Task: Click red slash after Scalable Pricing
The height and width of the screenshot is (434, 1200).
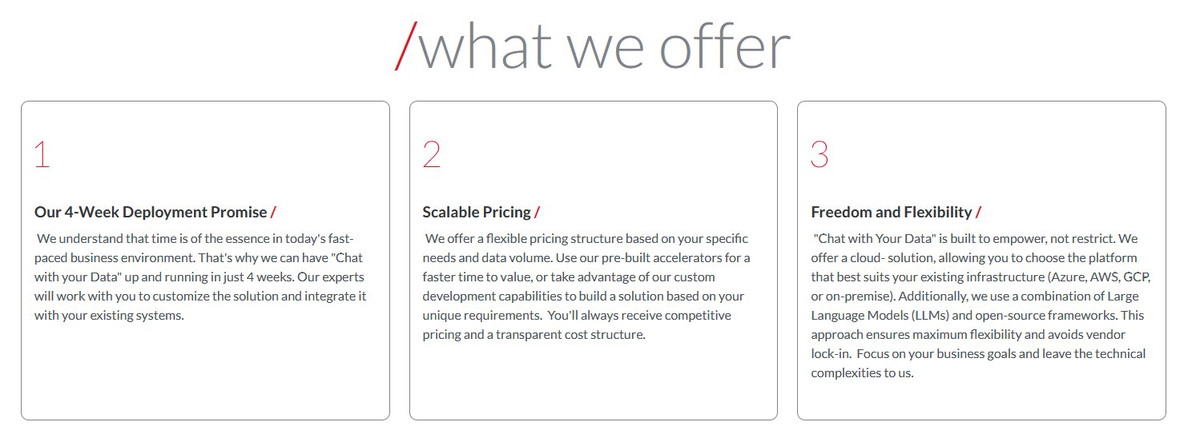Action: pyautogui.click(x=537, y=212)
